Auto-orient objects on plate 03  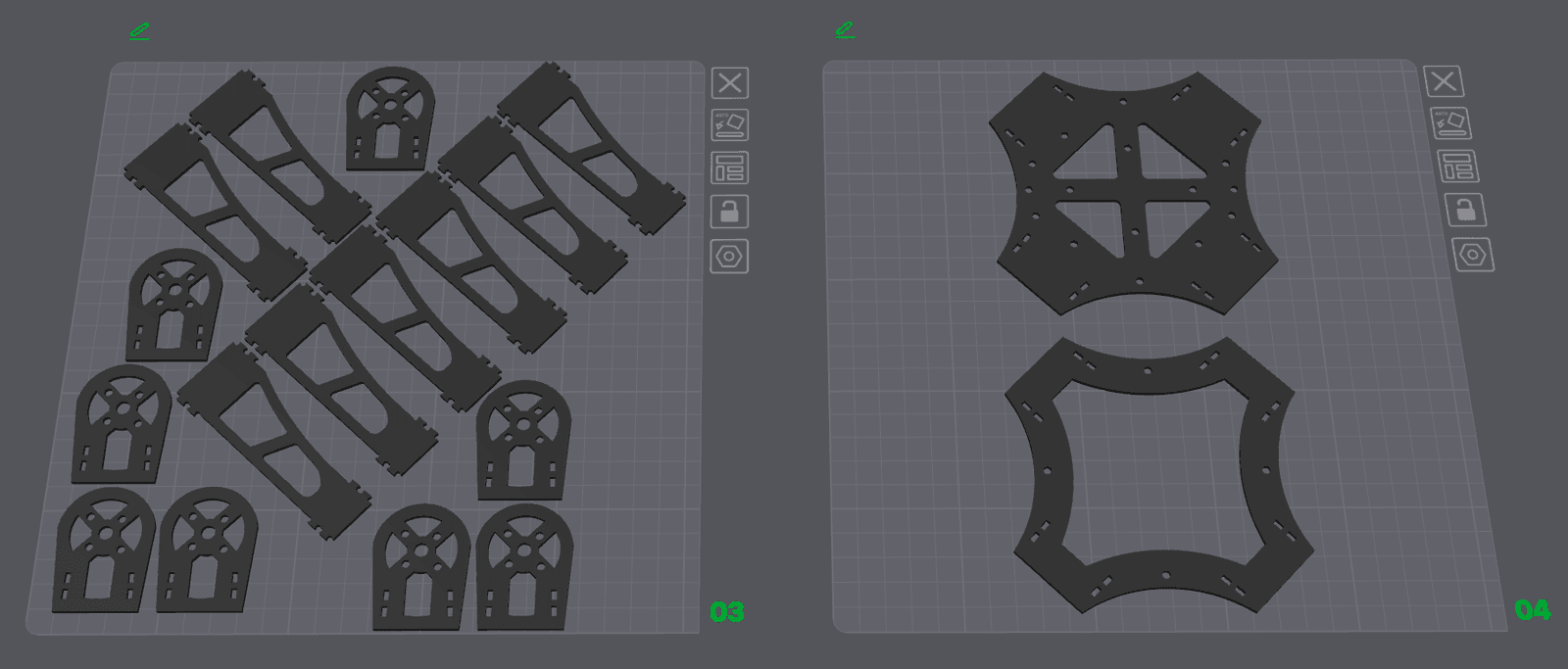pos(729,125)
